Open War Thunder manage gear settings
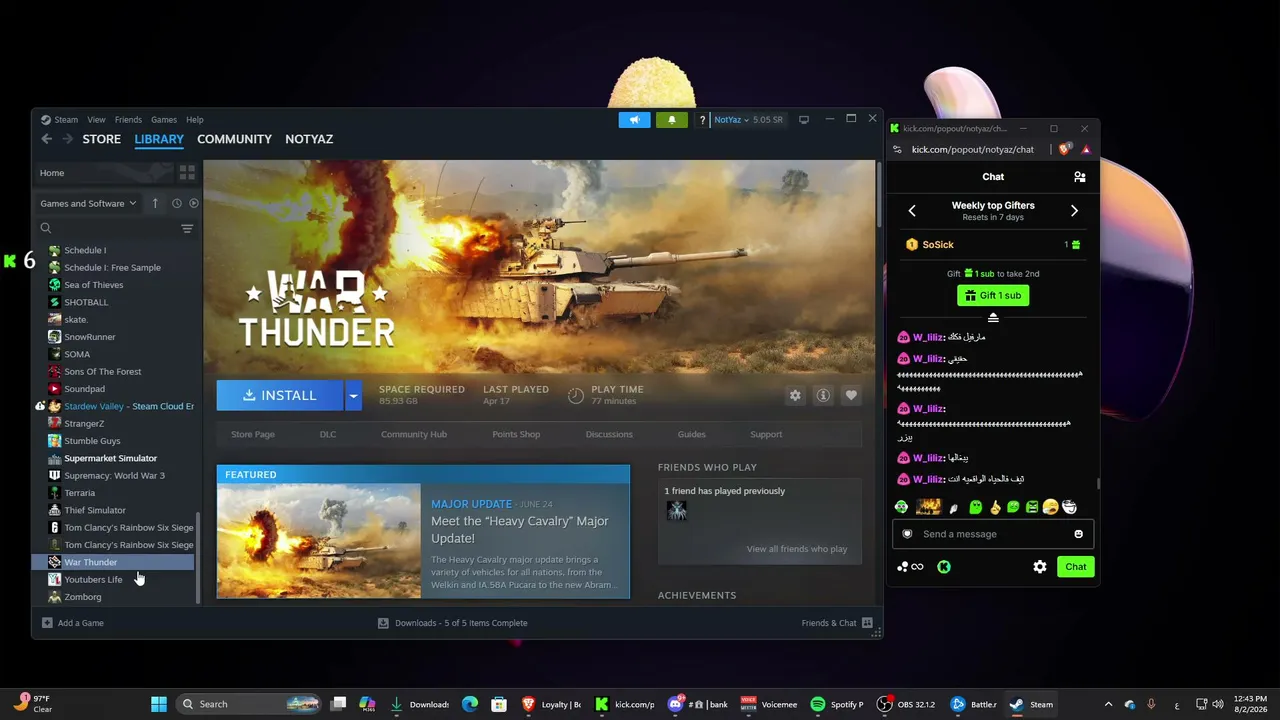 tap(795, 395)
